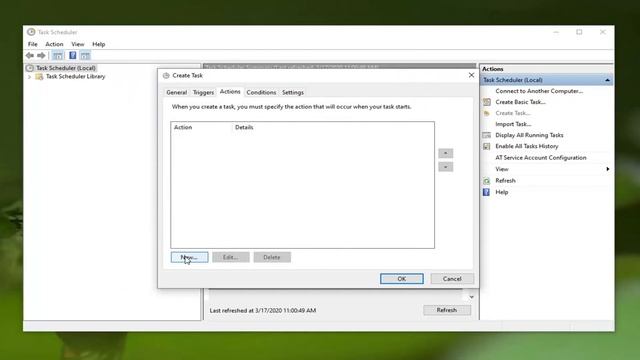This screenshot has width=640, height=360.
Task: Confirm the dialog with OK
Action: point(402,279)
